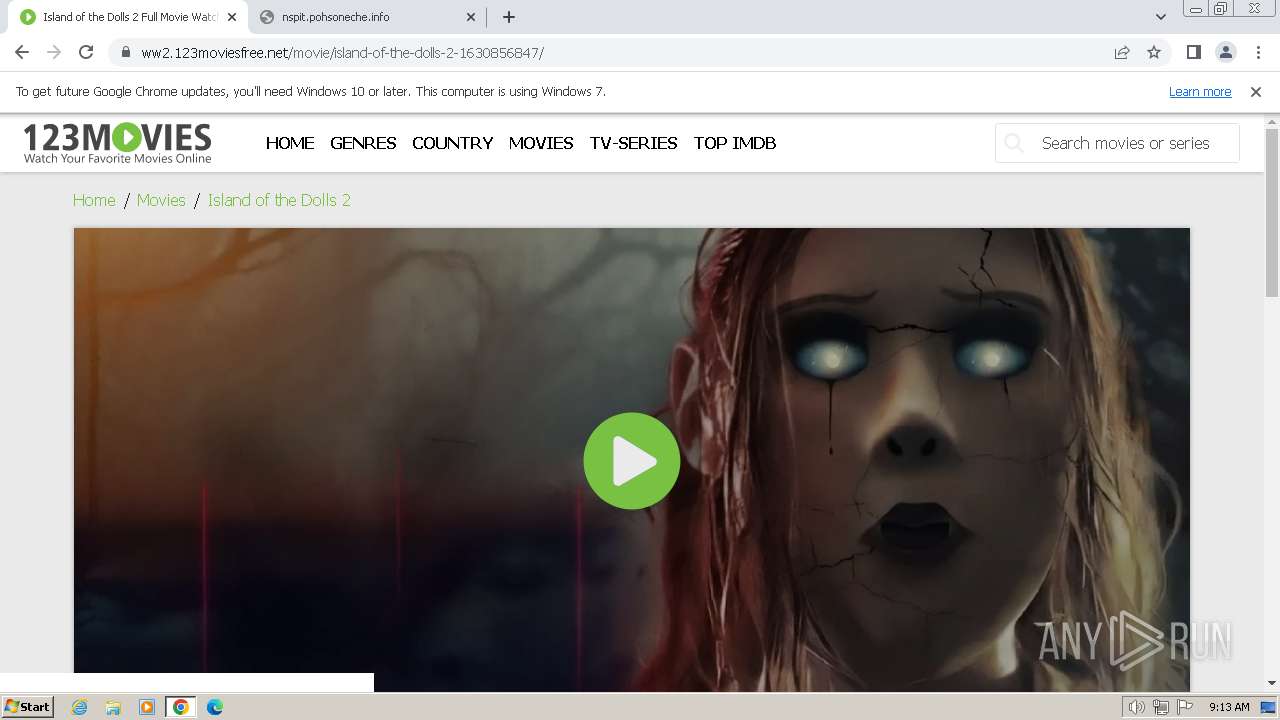Click Island of the Dolls 2 breadcrumb
1280x720 pixels.
279,200
